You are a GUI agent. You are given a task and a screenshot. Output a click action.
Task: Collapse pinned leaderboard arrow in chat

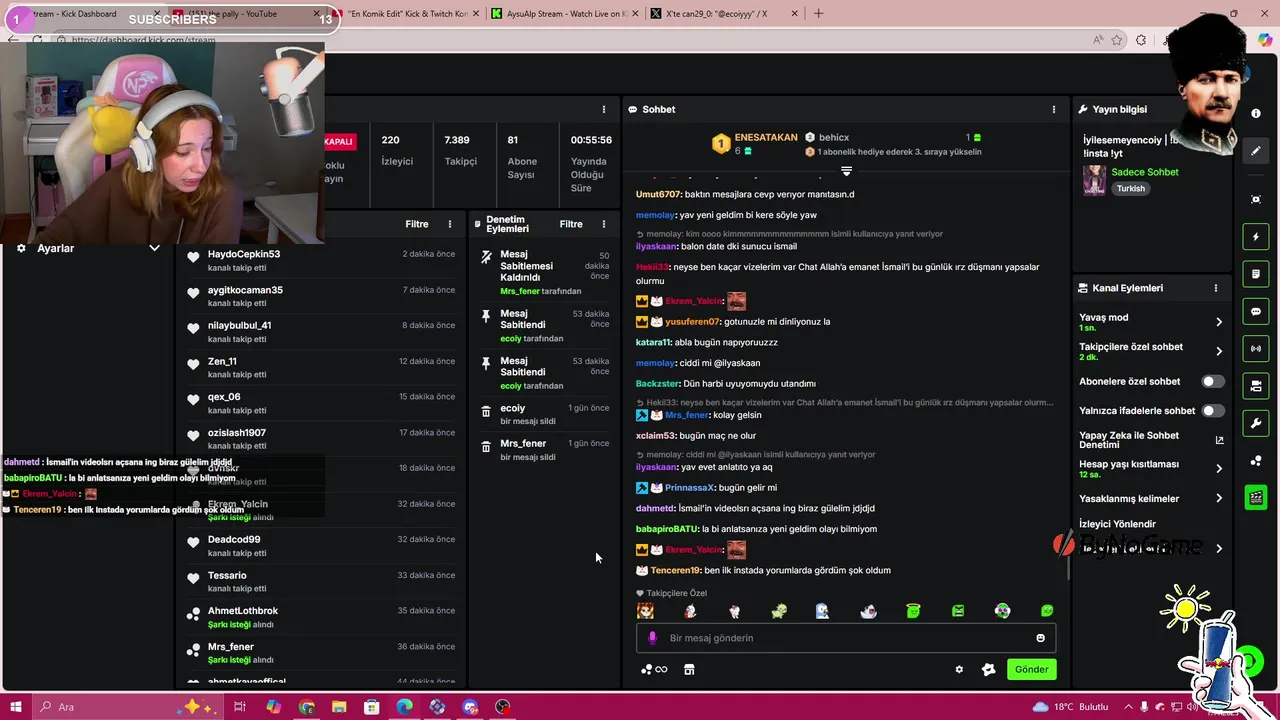[846, 171]
